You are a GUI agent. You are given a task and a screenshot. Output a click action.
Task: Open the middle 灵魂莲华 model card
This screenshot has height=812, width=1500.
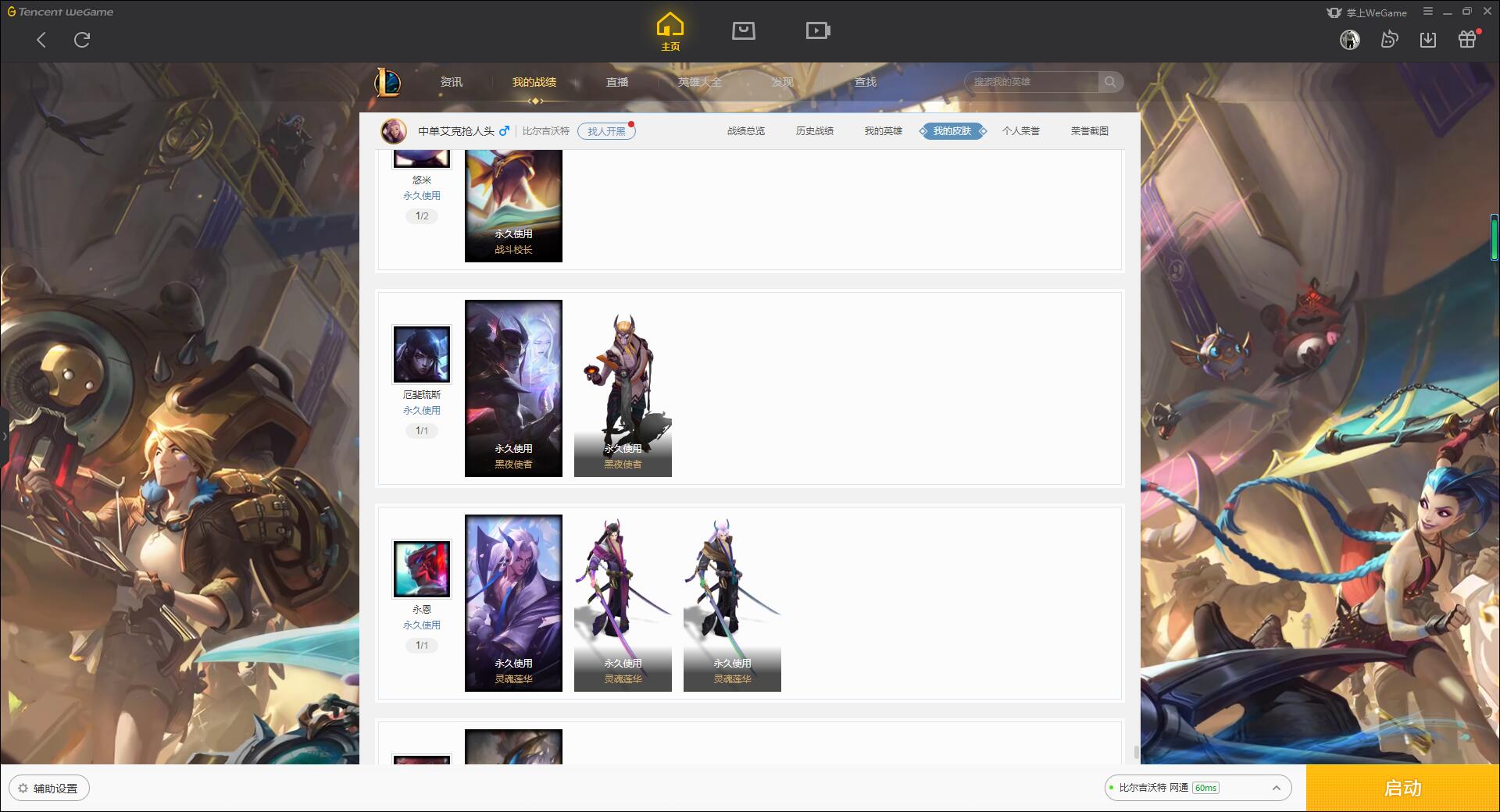[x=623, y=603]
